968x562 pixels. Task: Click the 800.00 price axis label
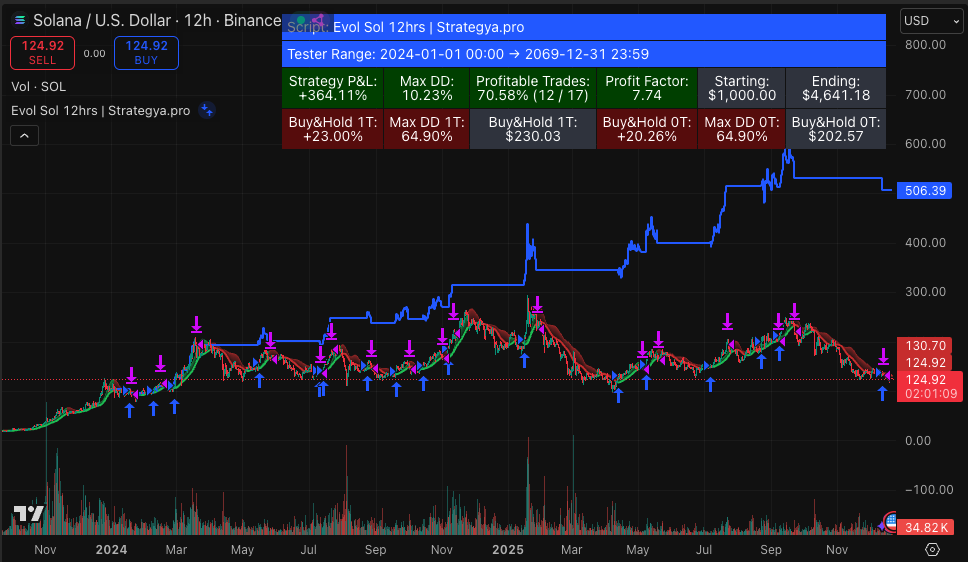click(925, 44)
